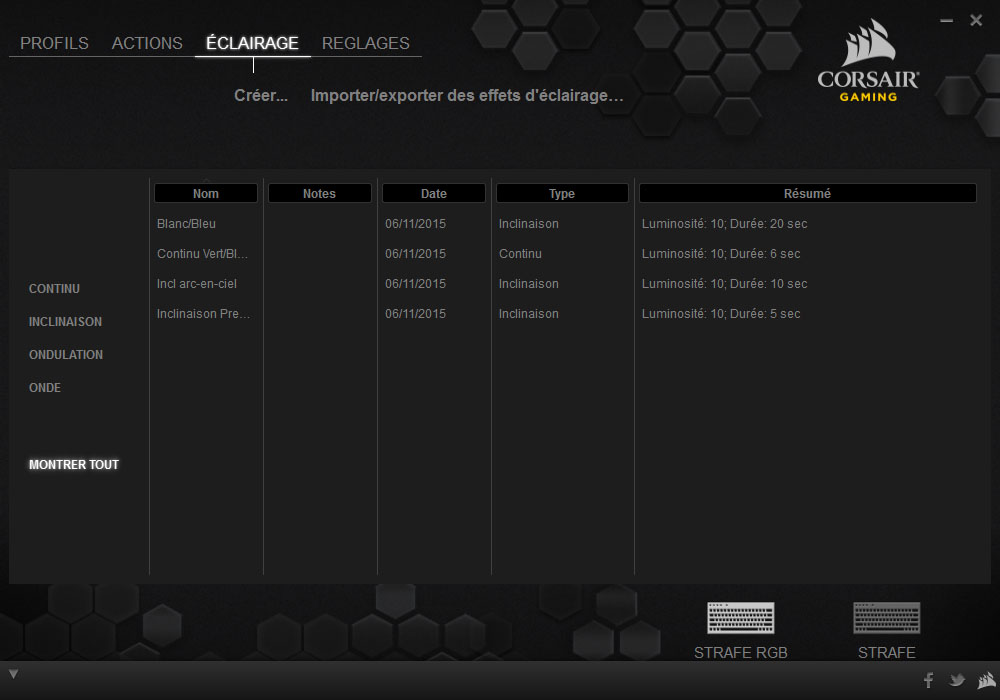Viewport: 1000px width, 700px height.
Task: Show MONTRER TOUT effects list
Action: (x=74, y=465)
